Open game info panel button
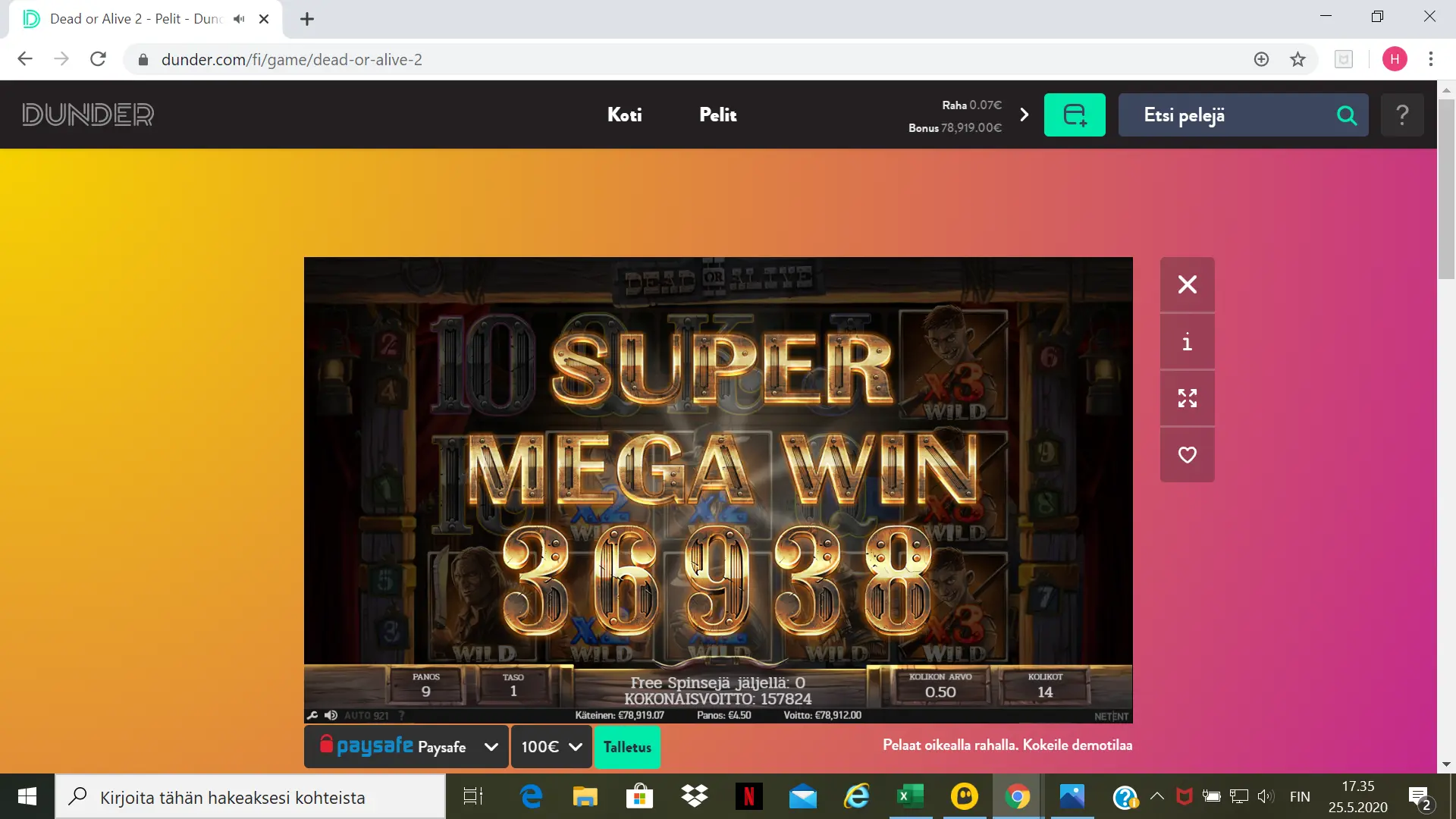The height and width of the screenshot is (819, 1456). tap(1187, 342)
